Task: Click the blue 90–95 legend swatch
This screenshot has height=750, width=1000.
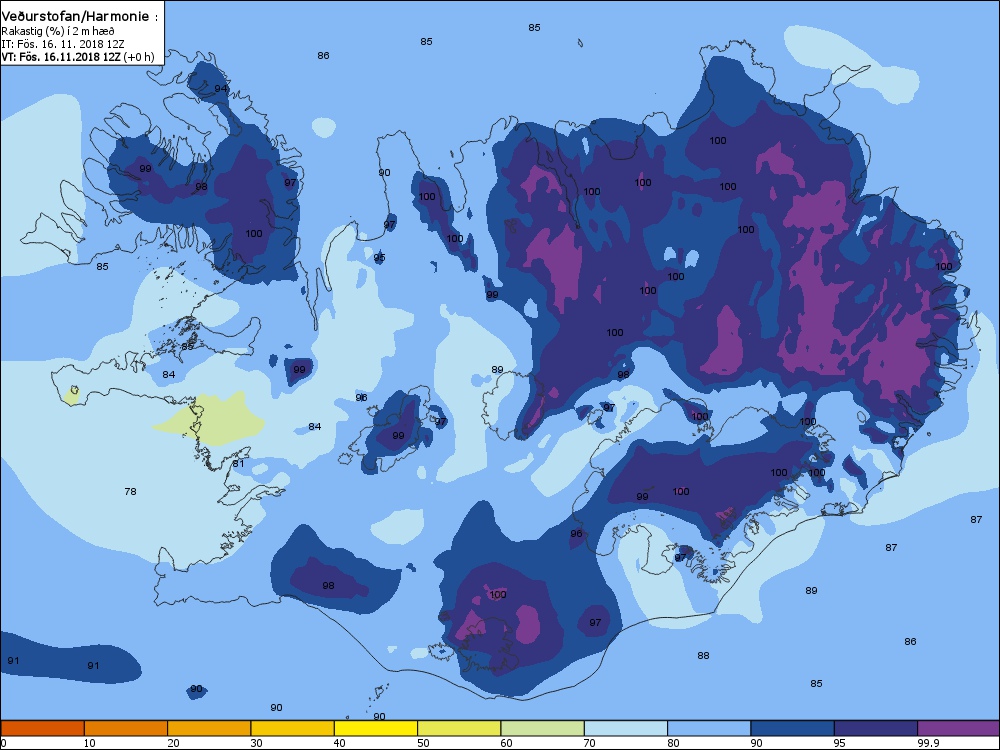Action: (793, 728)
